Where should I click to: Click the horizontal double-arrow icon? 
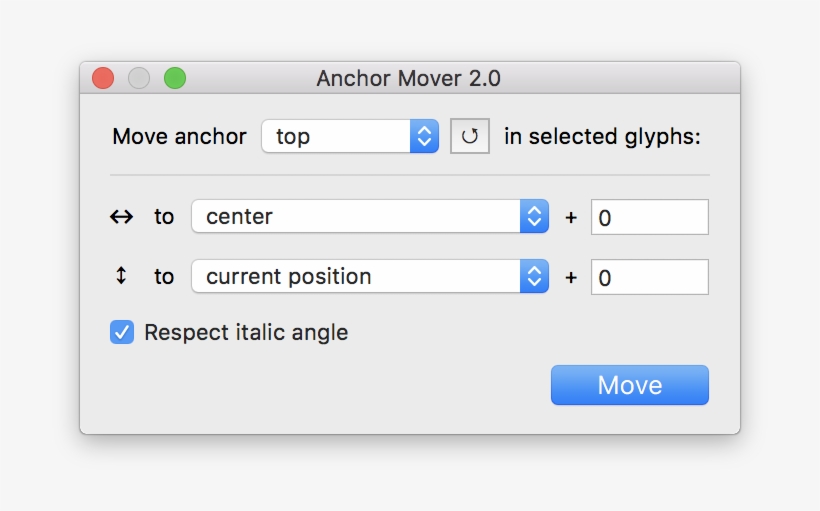[x=121, y=217]
